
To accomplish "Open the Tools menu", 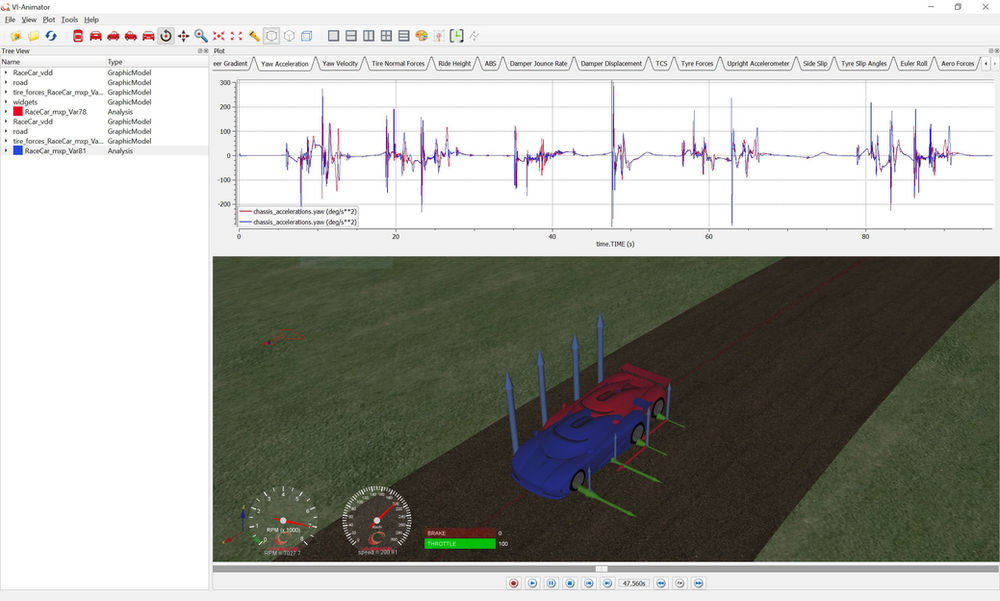I will coord(68,19).
